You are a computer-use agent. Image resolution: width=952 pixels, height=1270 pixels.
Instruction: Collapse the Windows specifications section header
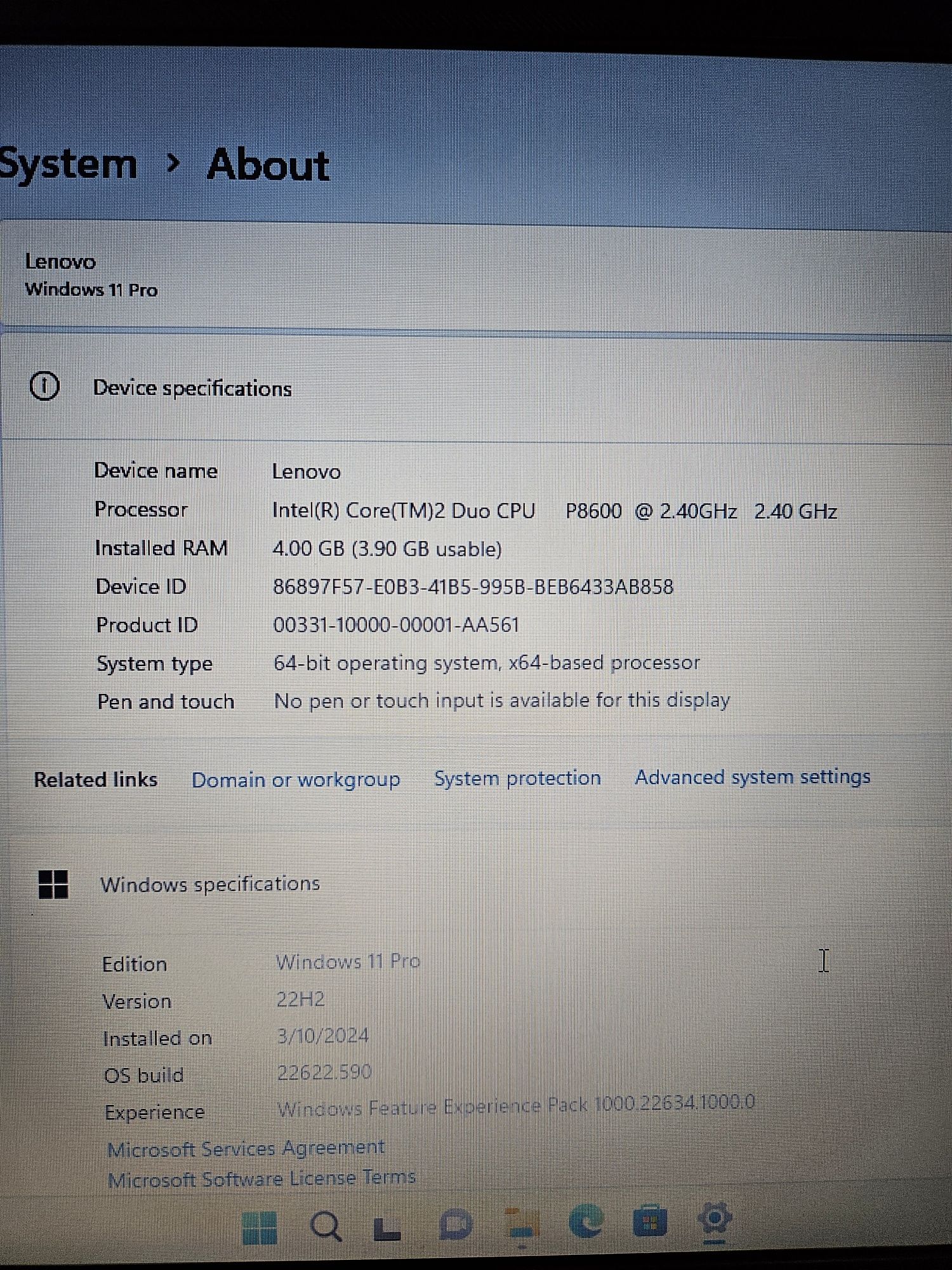tap(476, 884)
